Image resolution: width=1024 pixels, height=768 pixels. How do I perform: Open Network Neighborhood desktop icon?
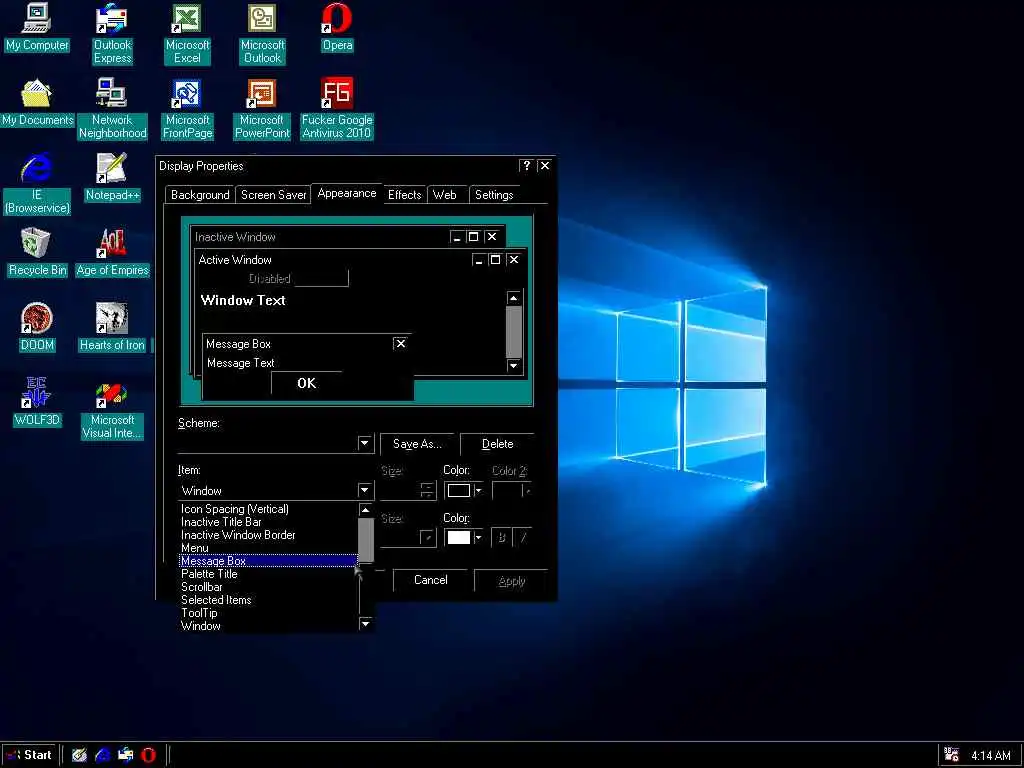pyautogui.click(x=112, y=108)
